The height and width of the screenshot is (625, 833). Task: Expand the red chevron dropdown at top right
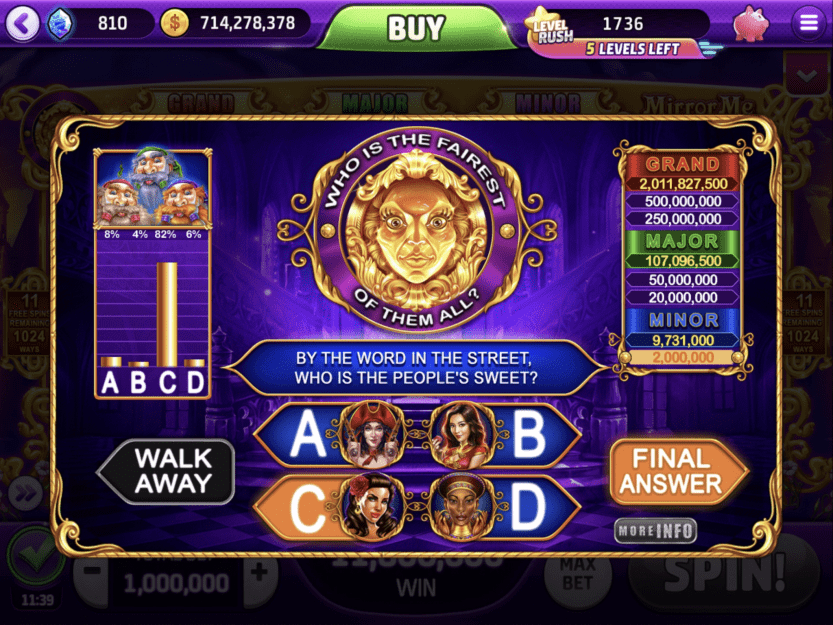(x=806, y=75)
